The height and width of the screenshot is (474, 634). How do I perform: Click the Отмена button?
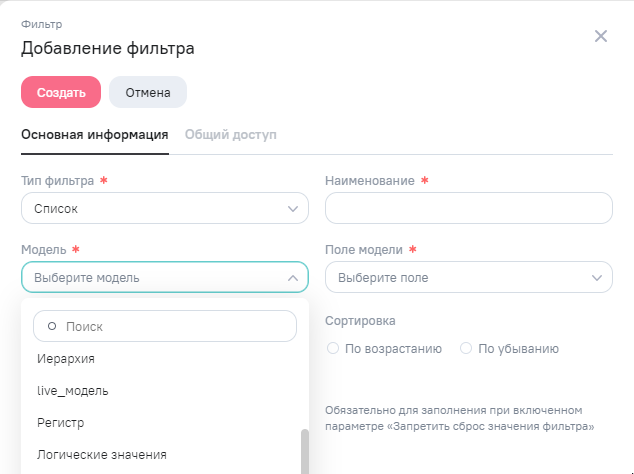click(147, 92)
